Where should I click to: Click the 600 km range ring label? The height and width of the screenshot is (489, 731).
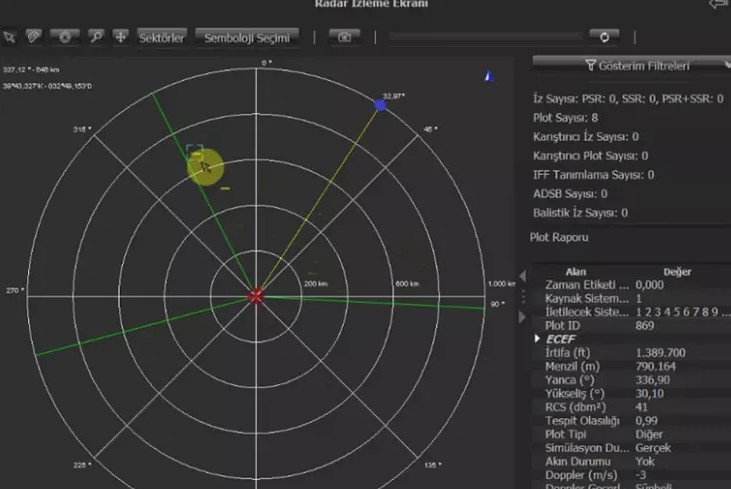tap(407, 283)
